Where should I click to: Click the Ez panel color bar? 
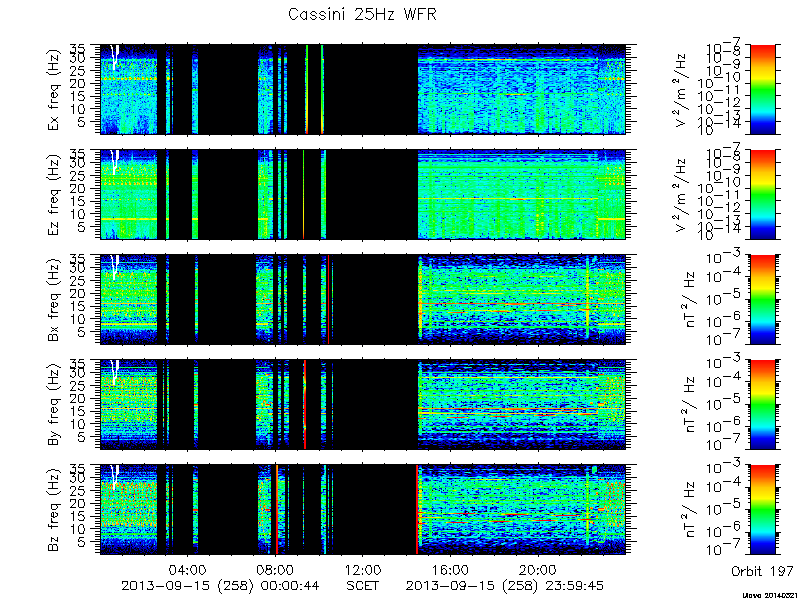coord(762,194)
